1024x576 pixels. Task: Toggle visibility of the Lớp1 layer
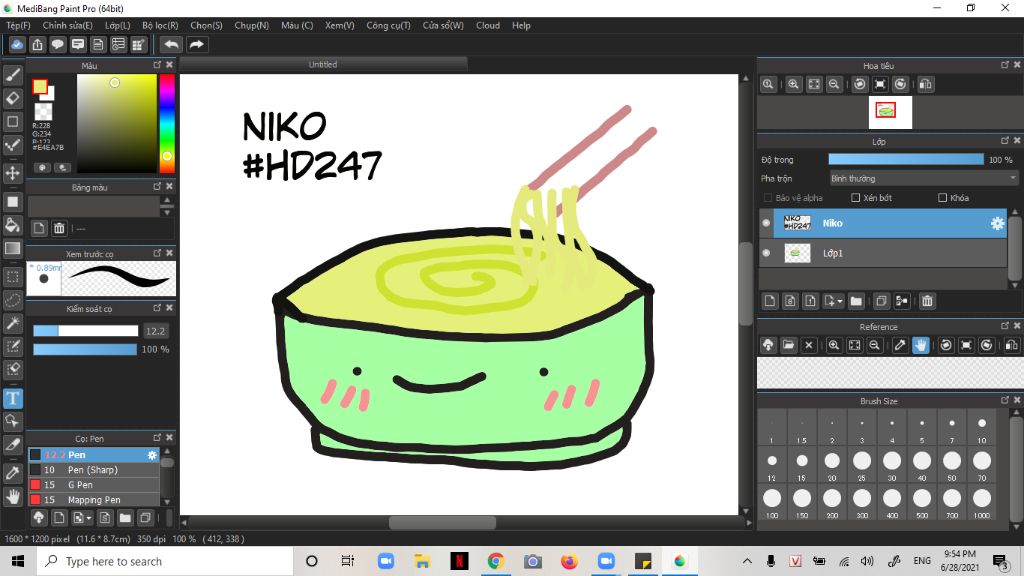(x=766, y=253)
